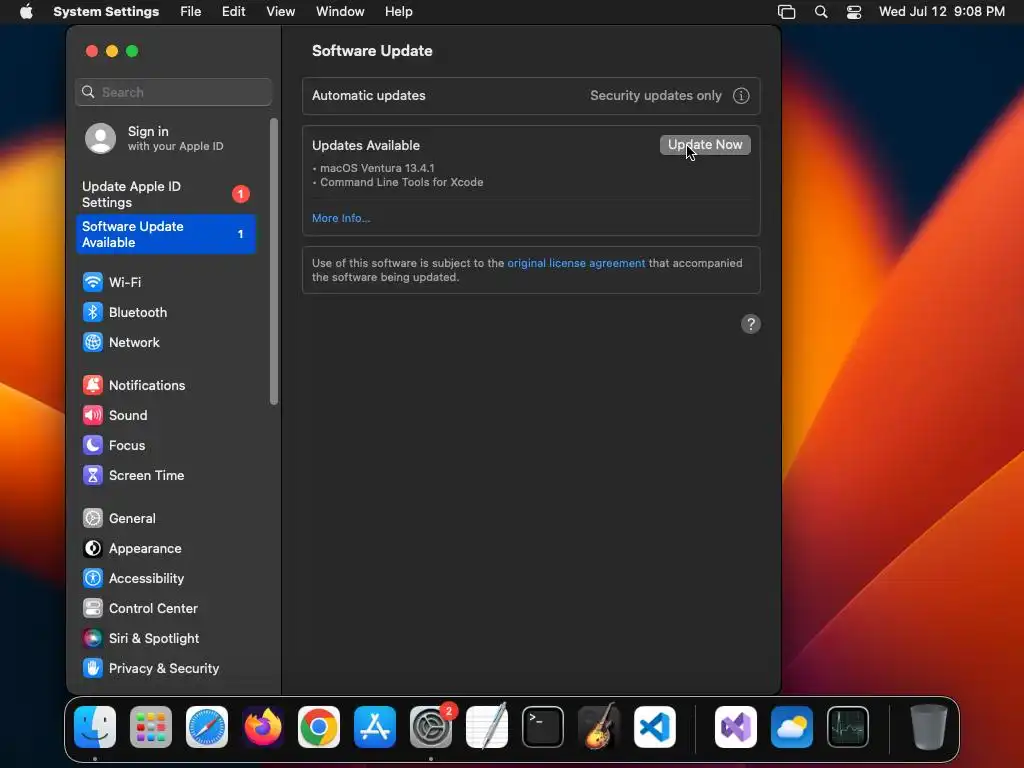Launch Firefox from the Dock

[x=263, y=726]
